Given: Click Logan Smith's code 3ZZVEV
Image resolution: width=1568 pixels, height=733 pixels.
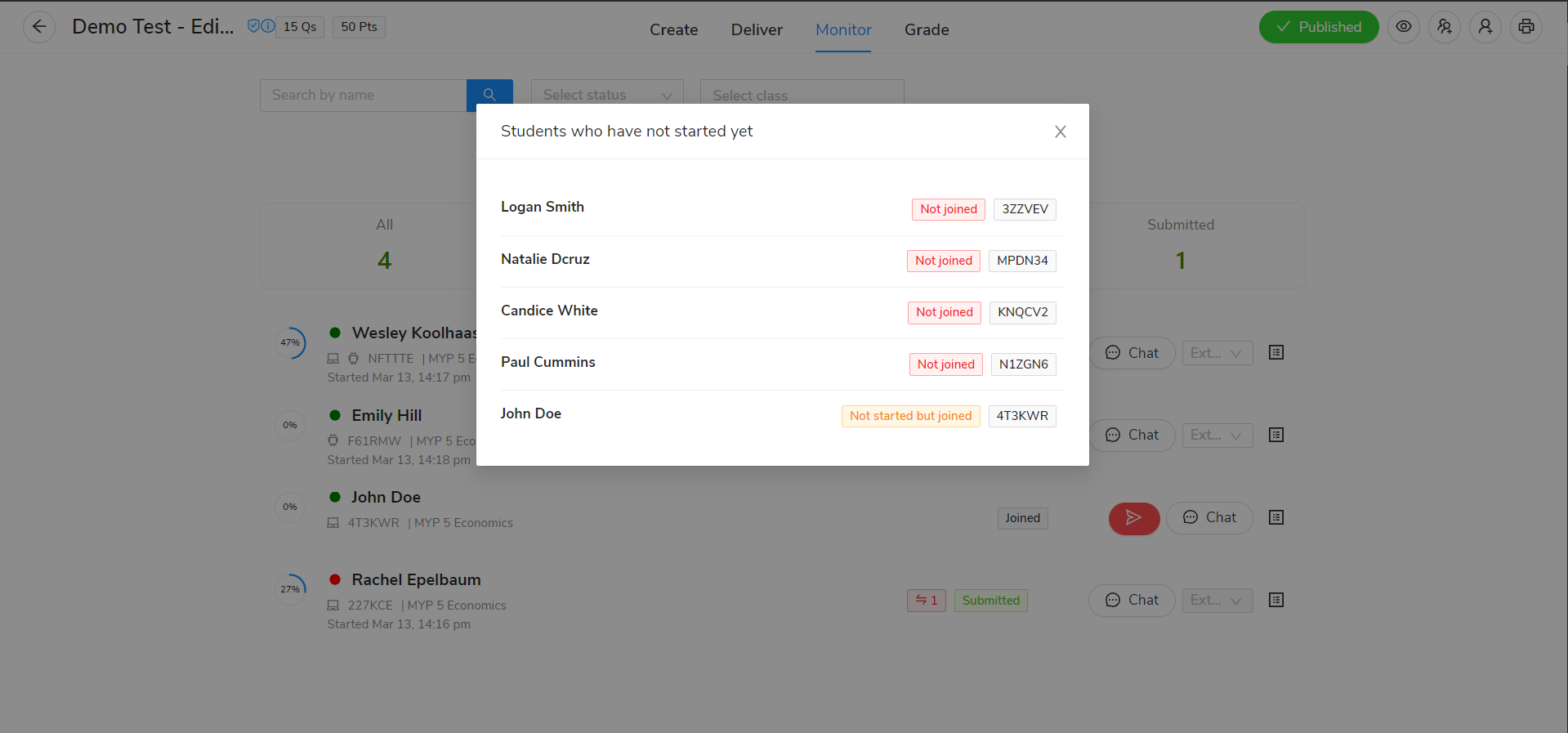Looking at the screenshot, I should (x=1025, y=209).
